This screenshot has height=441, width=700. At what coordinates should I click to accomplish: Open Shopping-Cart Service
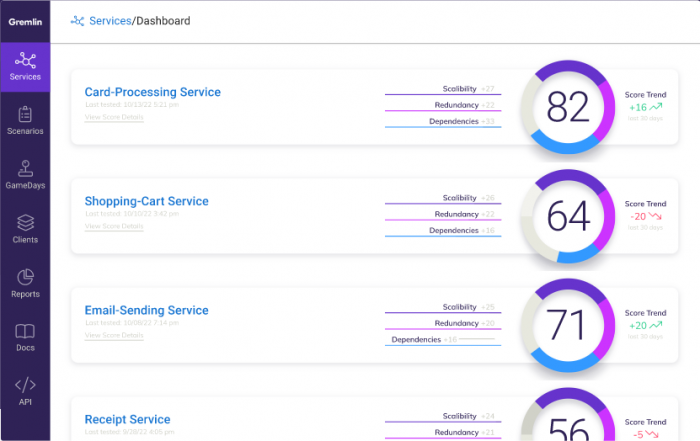pyautogui.click(x=146, y=201)
